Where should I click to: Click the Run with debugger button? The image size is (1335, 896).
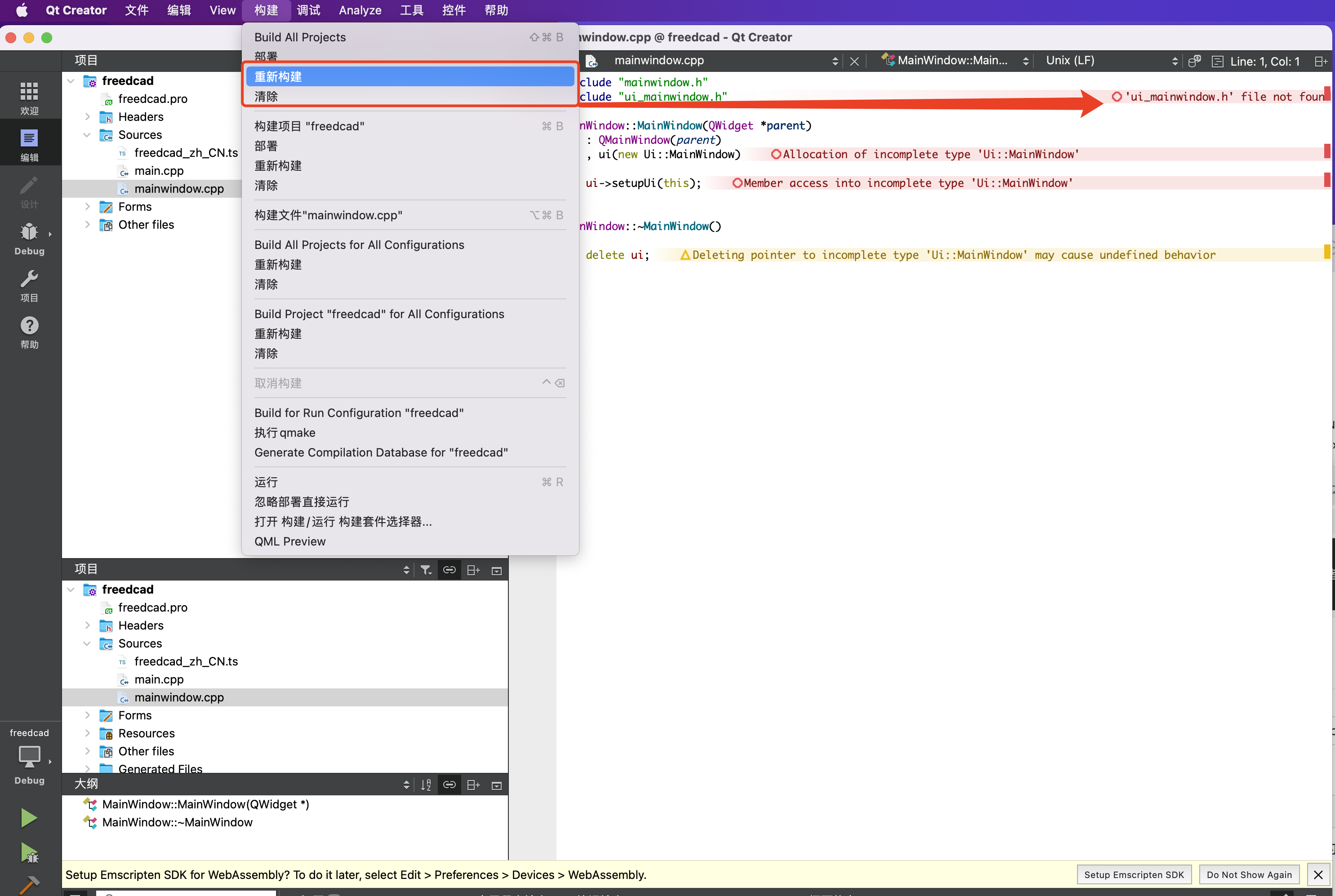pyautogui.click(x=29, y=853)
